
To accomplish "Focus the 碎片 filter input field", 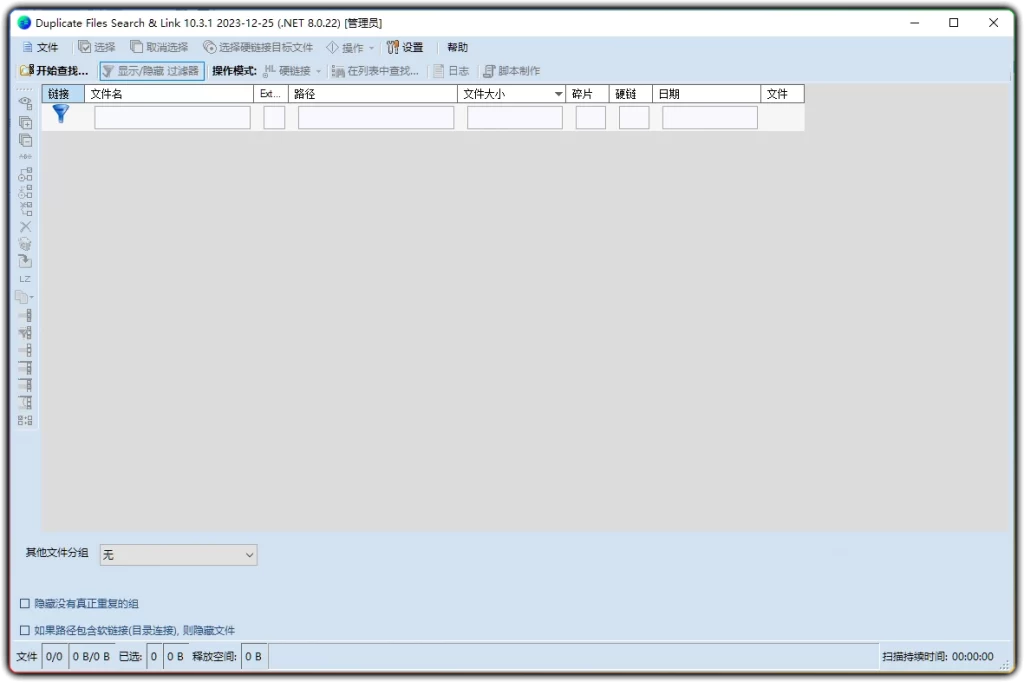I will pyautogui.click(x=591, y=118).
